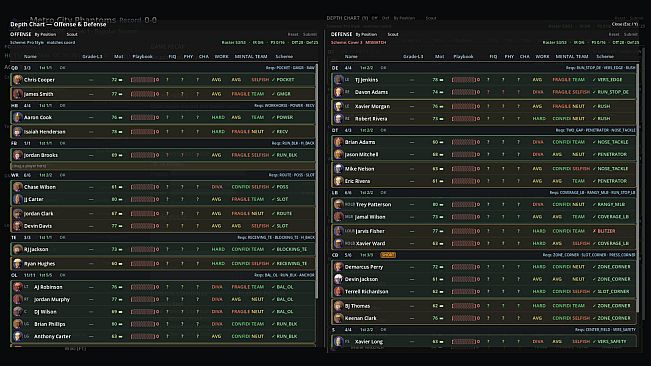This screenshot has width=651, height=366.
Task: Click Devon Adams's player portrait
Action: point(338,92)
